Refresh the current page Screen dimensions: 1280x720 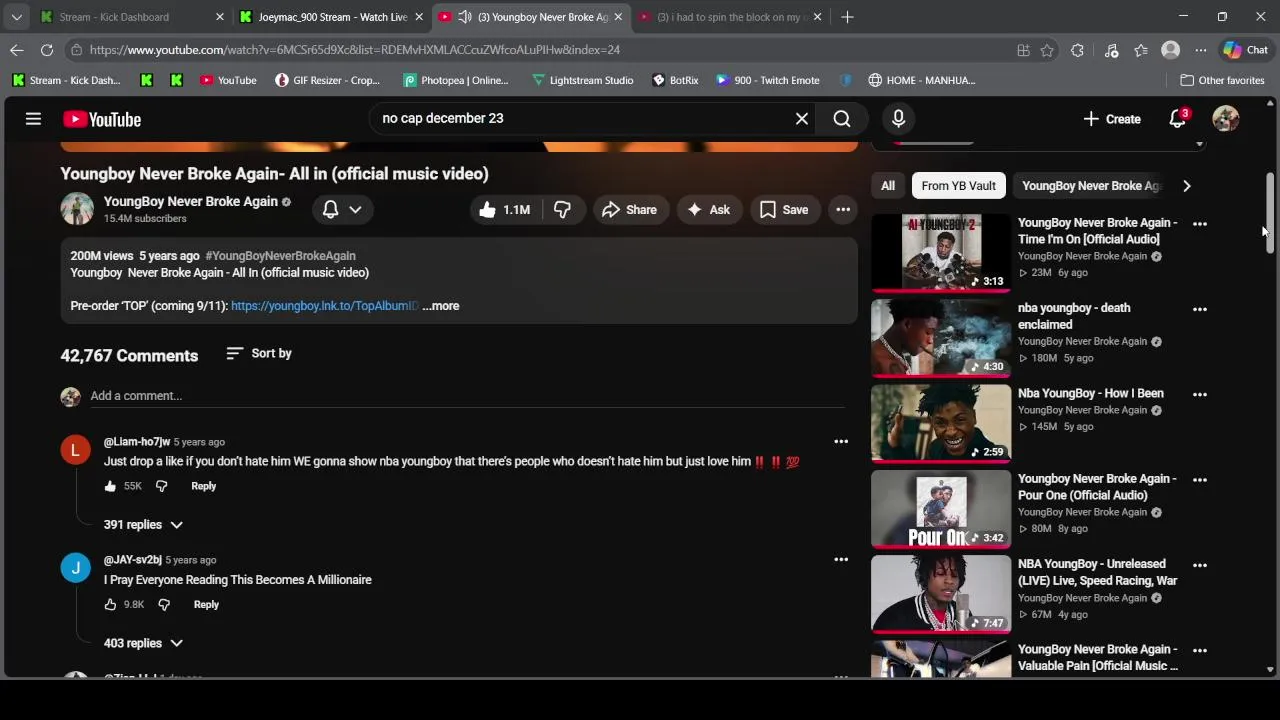tap(47, 50)
